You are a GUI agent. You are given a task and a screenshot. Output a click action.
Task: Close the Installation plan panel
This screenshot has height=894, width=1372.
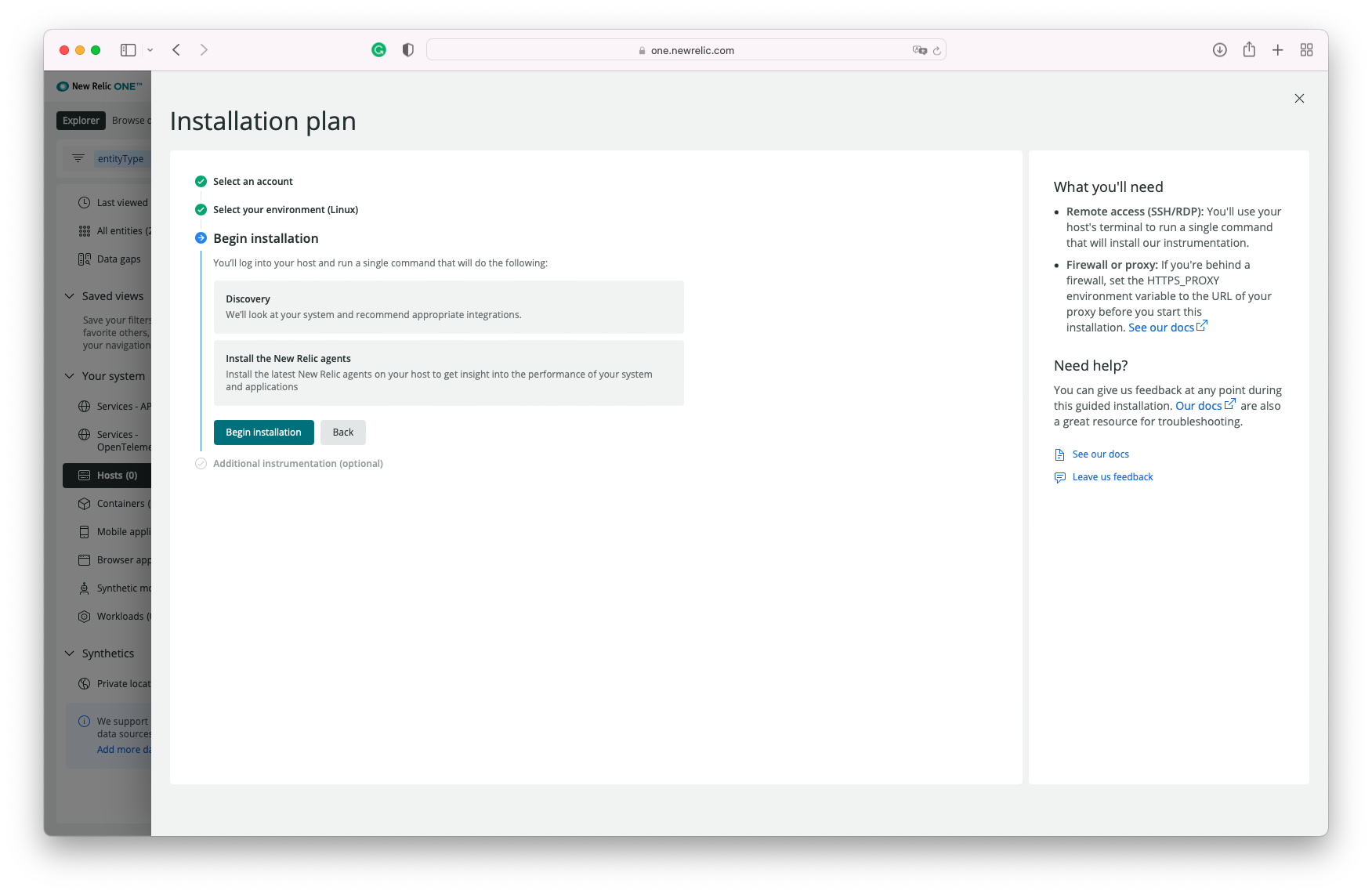click(x=1299, y=99)
